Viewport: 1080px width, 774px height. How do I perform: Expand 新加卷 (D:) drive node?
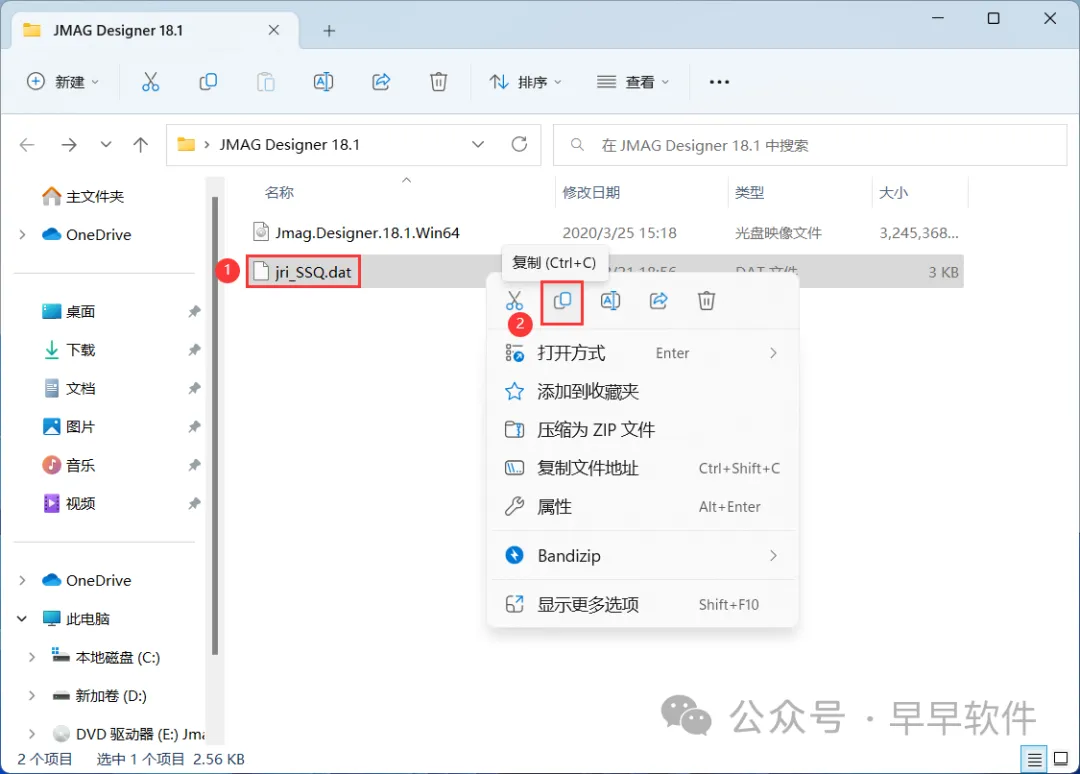click(x=32, y=695)
